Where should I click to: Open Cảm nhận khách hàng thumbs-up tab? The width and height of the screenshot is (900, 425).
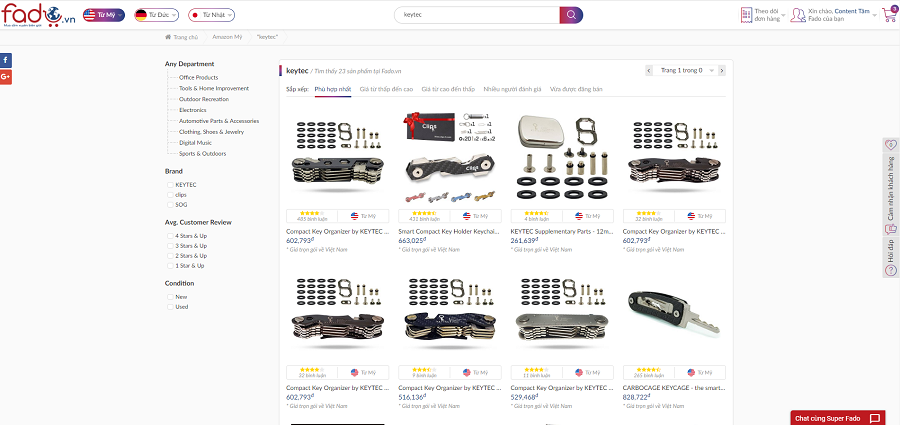click(x=891, y=229)
